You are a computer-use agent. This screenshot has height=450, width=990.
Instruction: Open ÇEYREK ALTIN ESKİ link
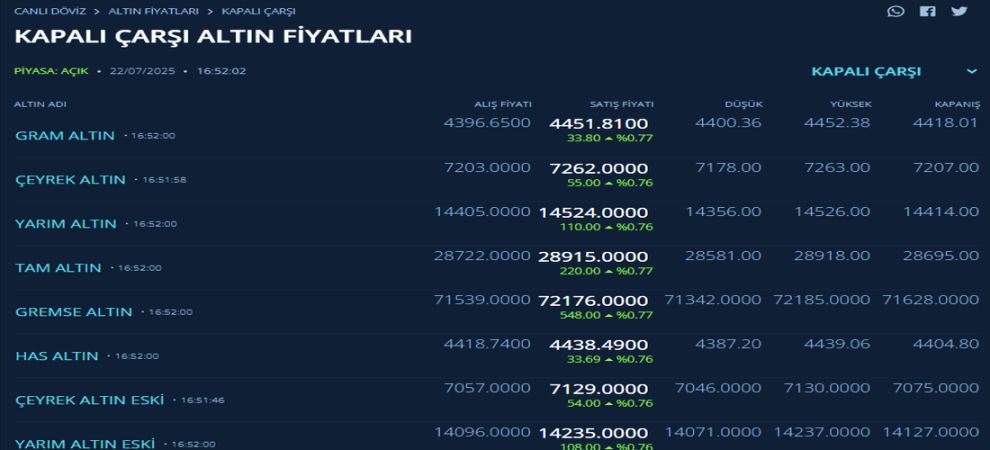pos(90,400)
